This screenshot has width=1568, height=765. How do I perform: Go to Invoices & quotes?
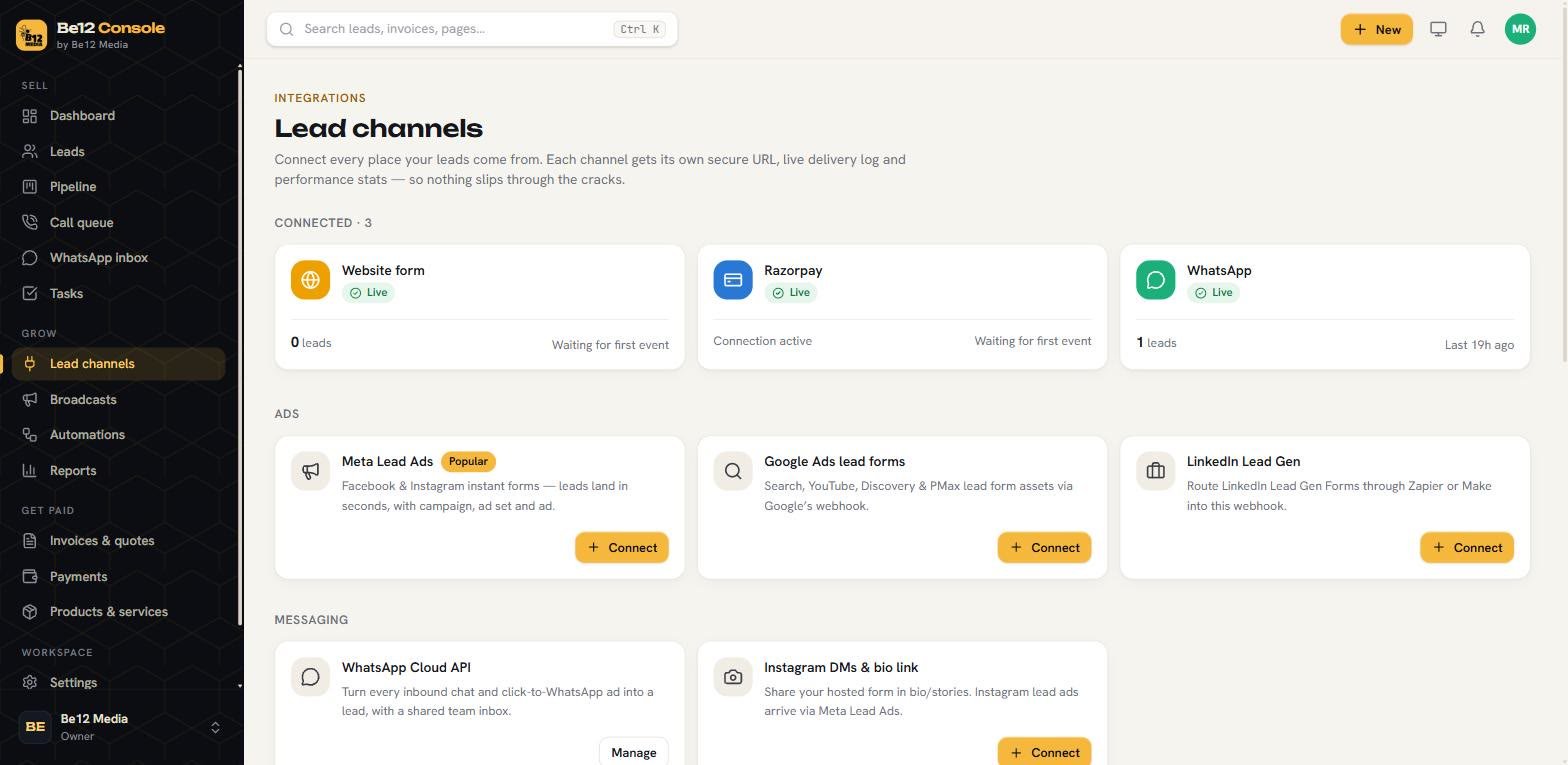click(118, 541)
